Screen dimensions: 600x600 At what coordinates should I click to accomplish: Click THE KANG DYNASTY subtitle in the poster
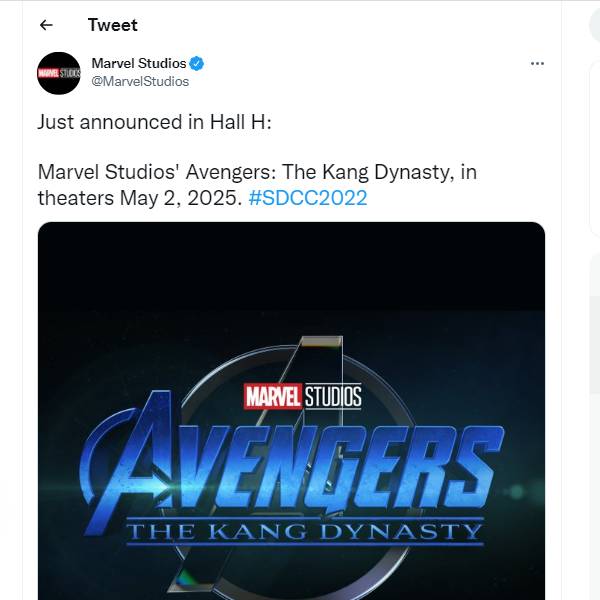(x=305, y=531)
